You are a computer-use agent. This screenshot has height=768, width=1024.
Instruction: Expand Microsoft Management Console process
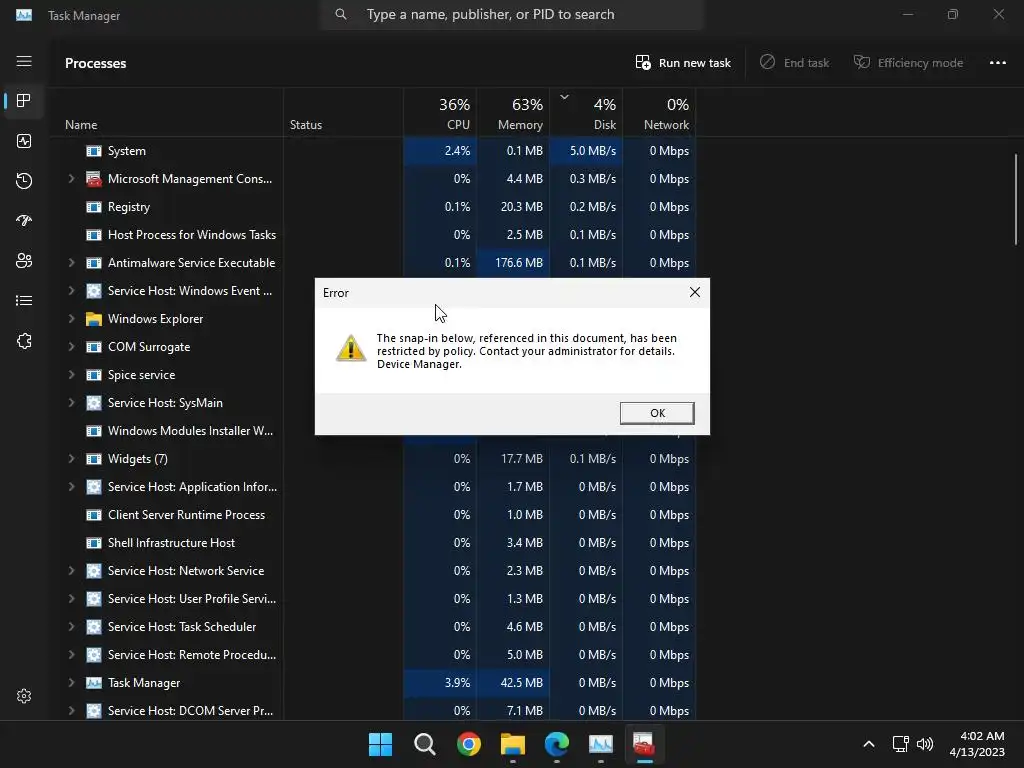(71, 178)
